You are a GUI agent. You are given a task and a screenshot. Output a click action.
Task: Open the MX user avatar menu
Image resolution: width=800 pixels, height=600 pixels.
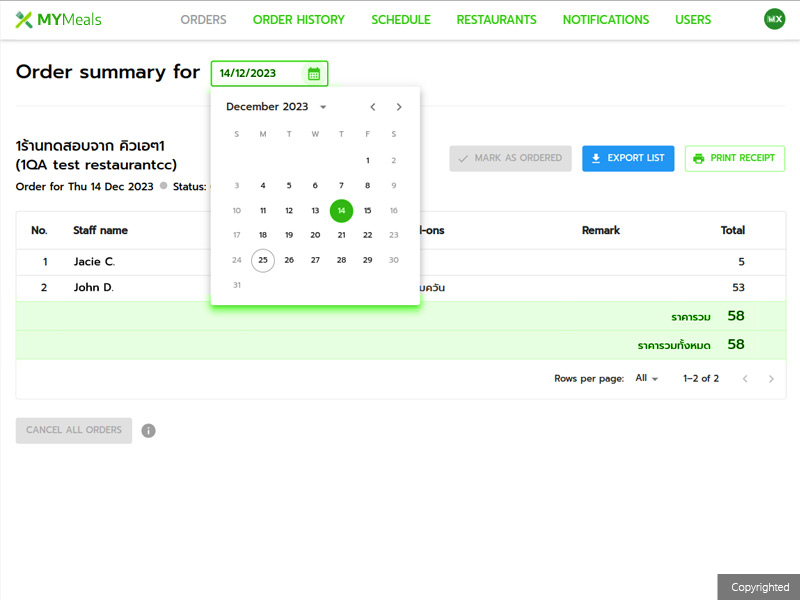pos(774,19)
